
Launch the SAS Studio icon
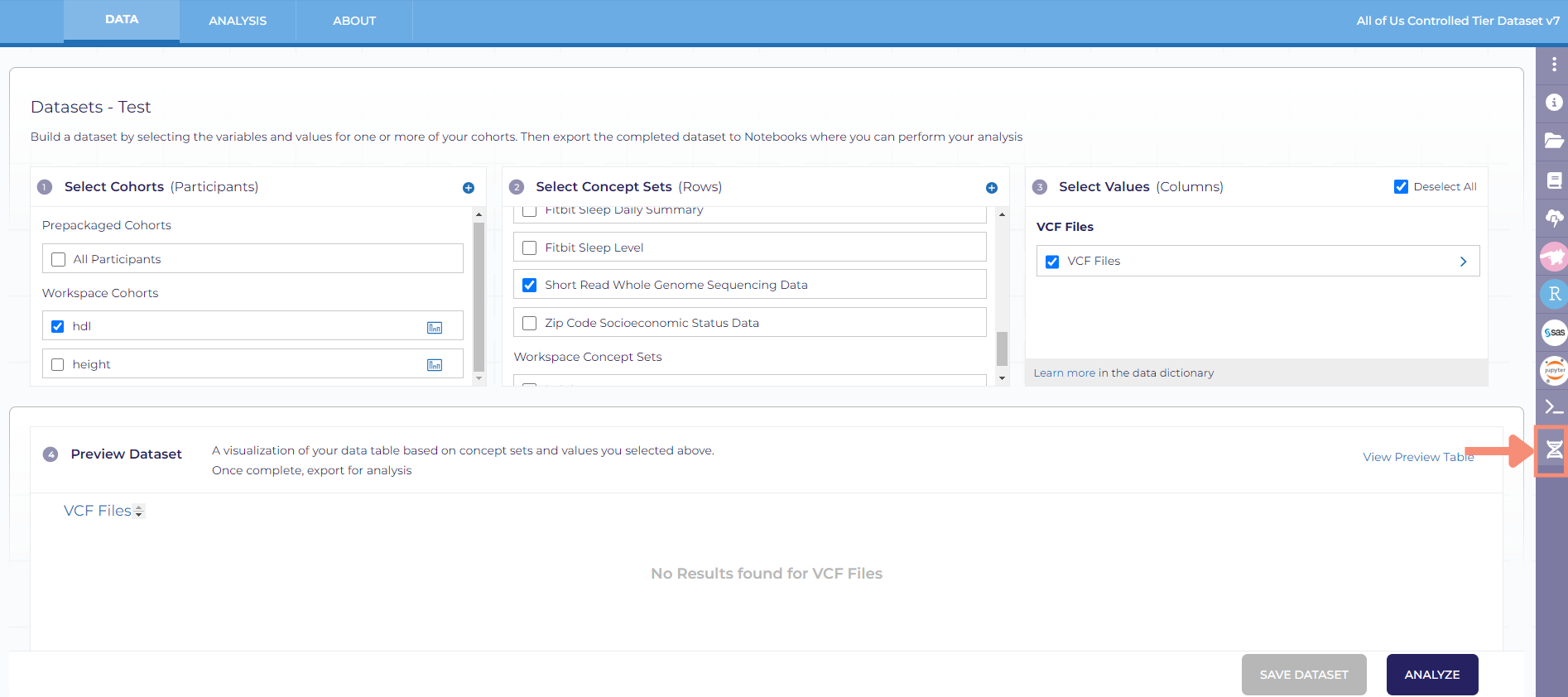pyautogui.click(x=1554, y=333)
